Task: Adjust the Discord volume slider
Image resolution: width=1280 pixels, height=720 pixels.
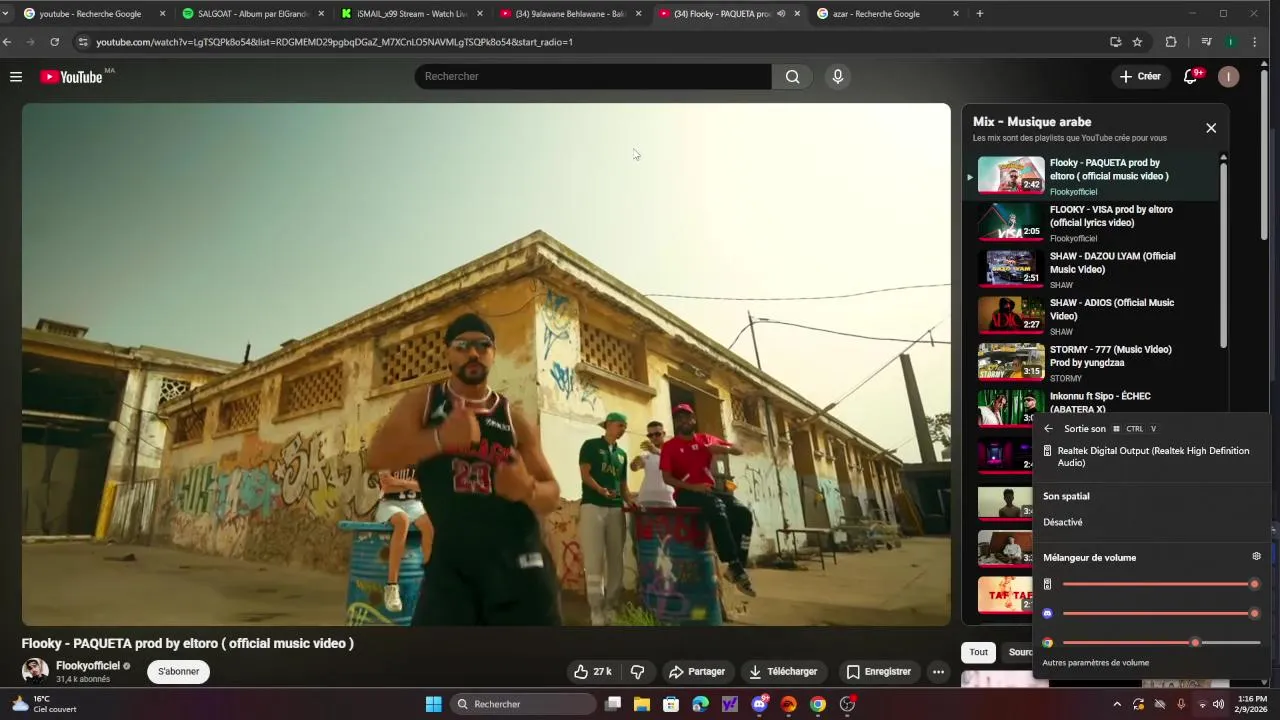Action: 1161,613
